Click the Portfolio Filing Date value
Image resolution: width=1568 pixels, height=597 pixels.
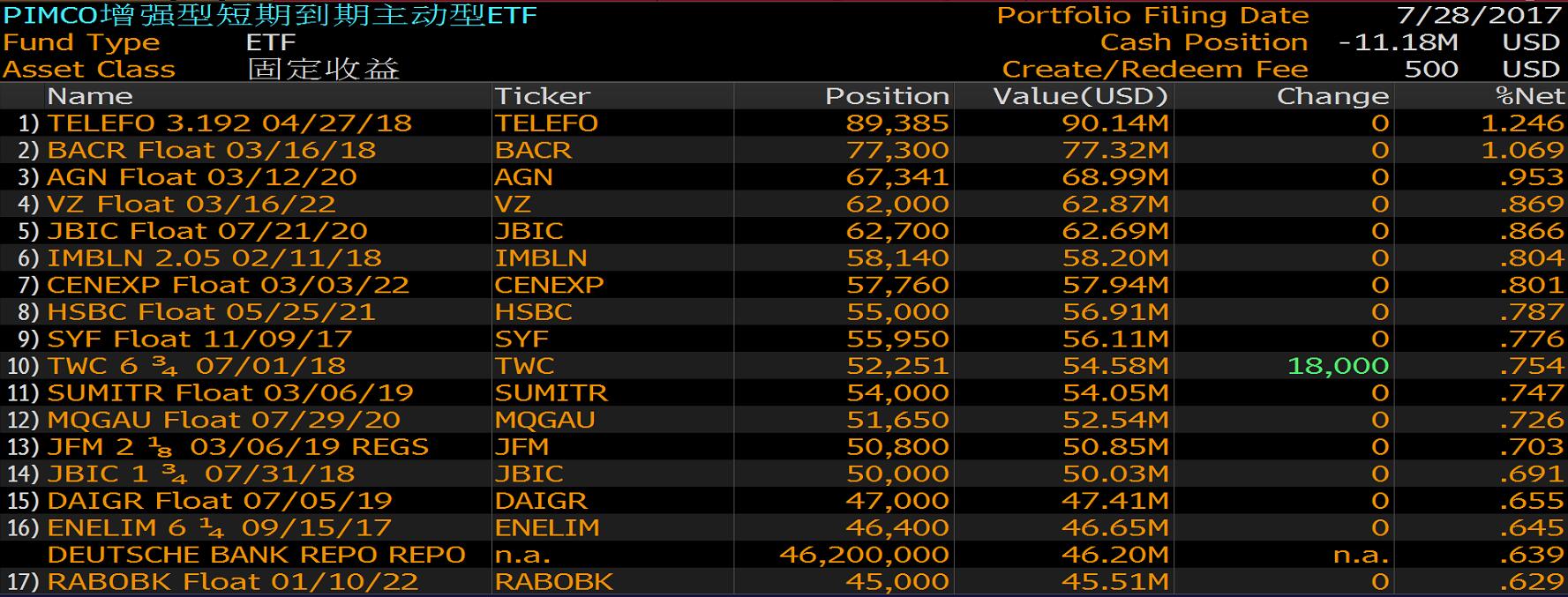click(1480, 16)
